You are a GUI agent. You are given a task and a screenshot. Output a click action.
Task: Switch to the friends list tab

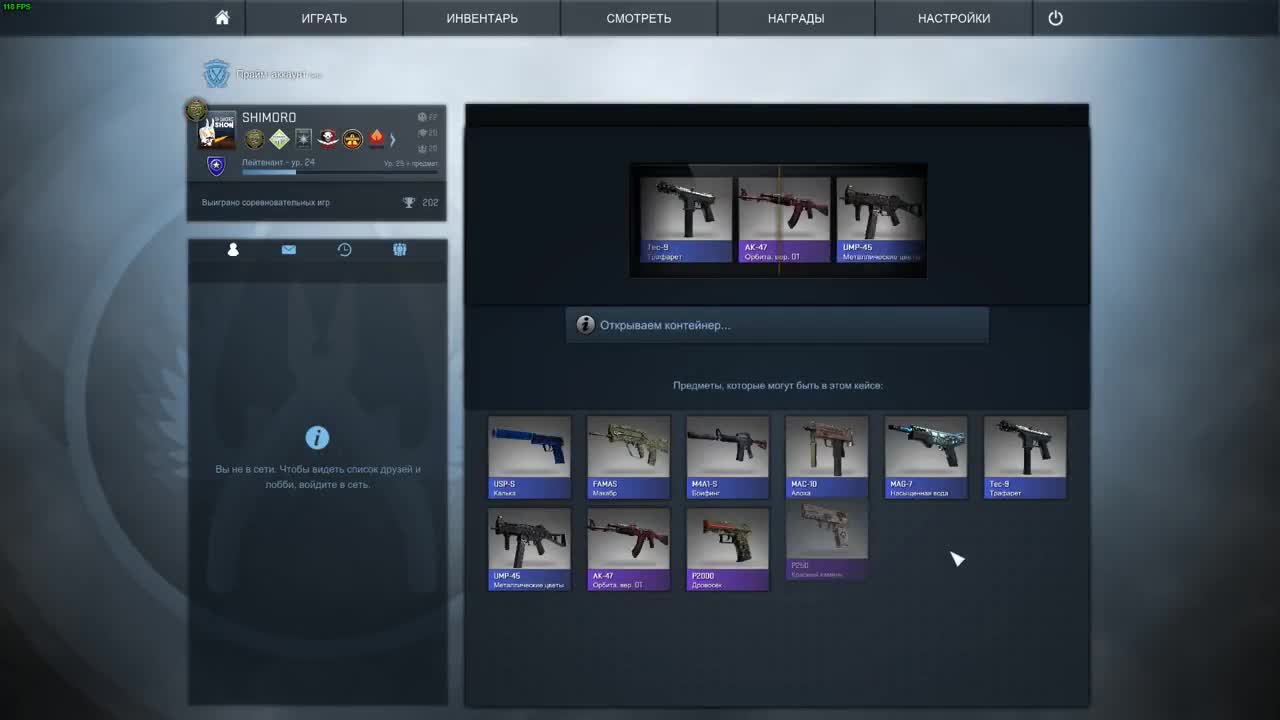tap(233, 249)
